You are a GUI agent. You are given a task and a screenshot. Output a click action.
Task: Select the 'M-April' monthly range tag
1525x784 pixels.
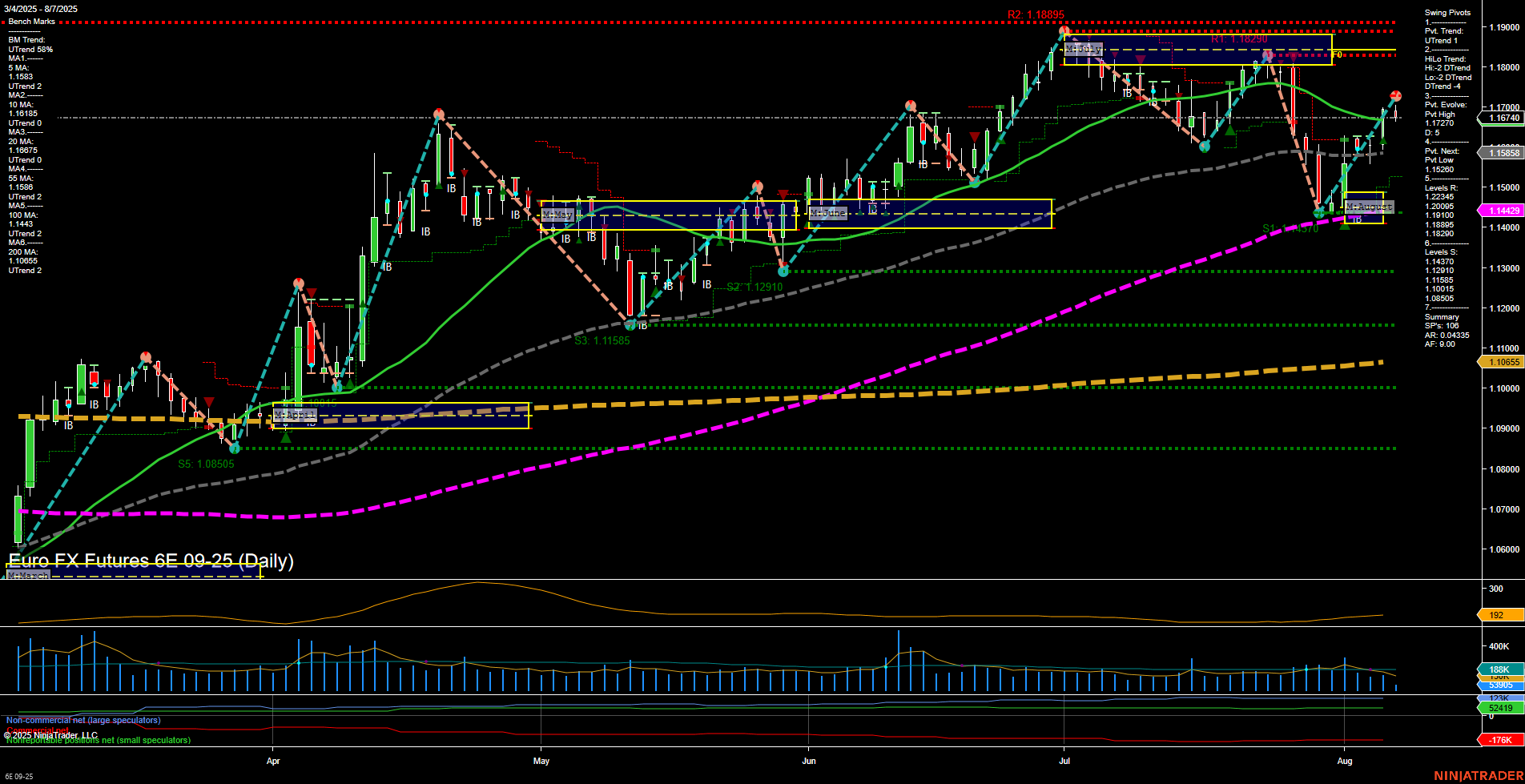click(x=295, y=416)
